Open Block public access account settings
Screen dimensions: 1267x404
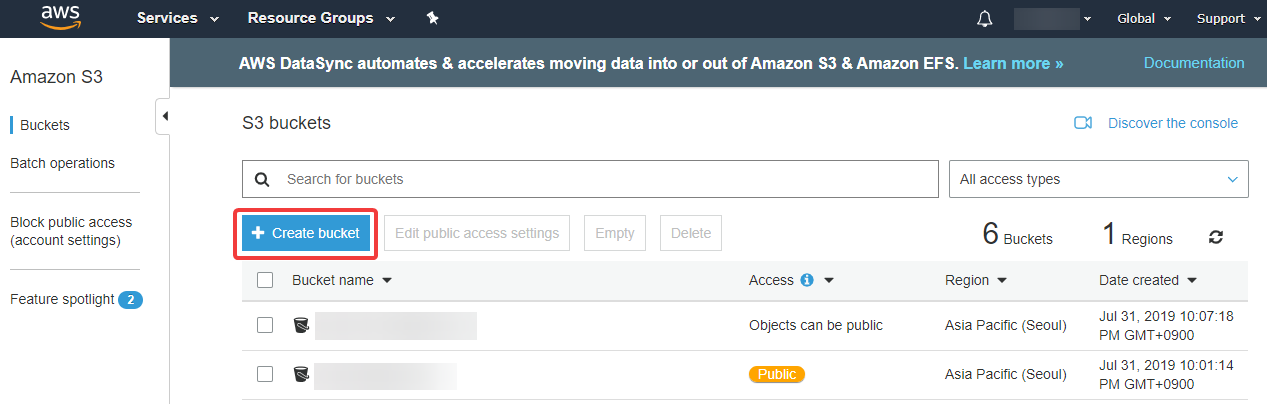[x=71, y=231]
